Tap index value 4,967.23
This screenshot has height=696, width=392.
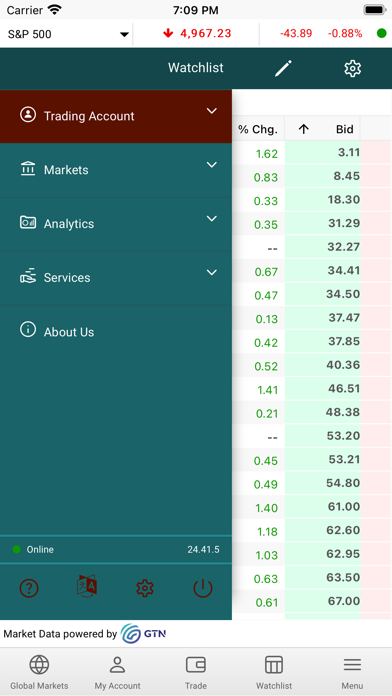206,33
